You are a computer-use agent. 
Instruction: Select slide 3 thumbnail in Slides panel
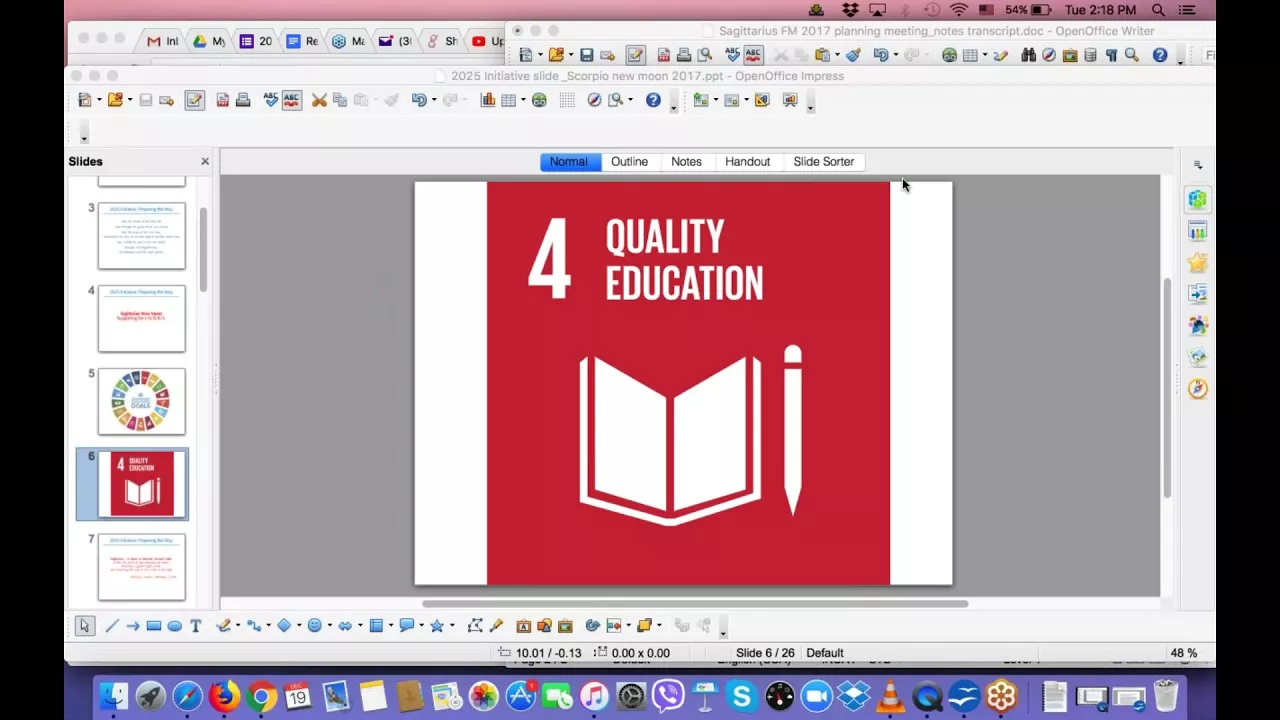[x=142, y=235]
